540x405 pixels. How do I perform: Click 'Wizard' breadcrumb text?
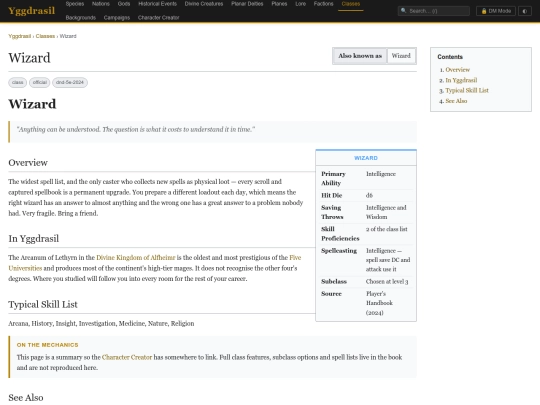click(x=68, y=36)
